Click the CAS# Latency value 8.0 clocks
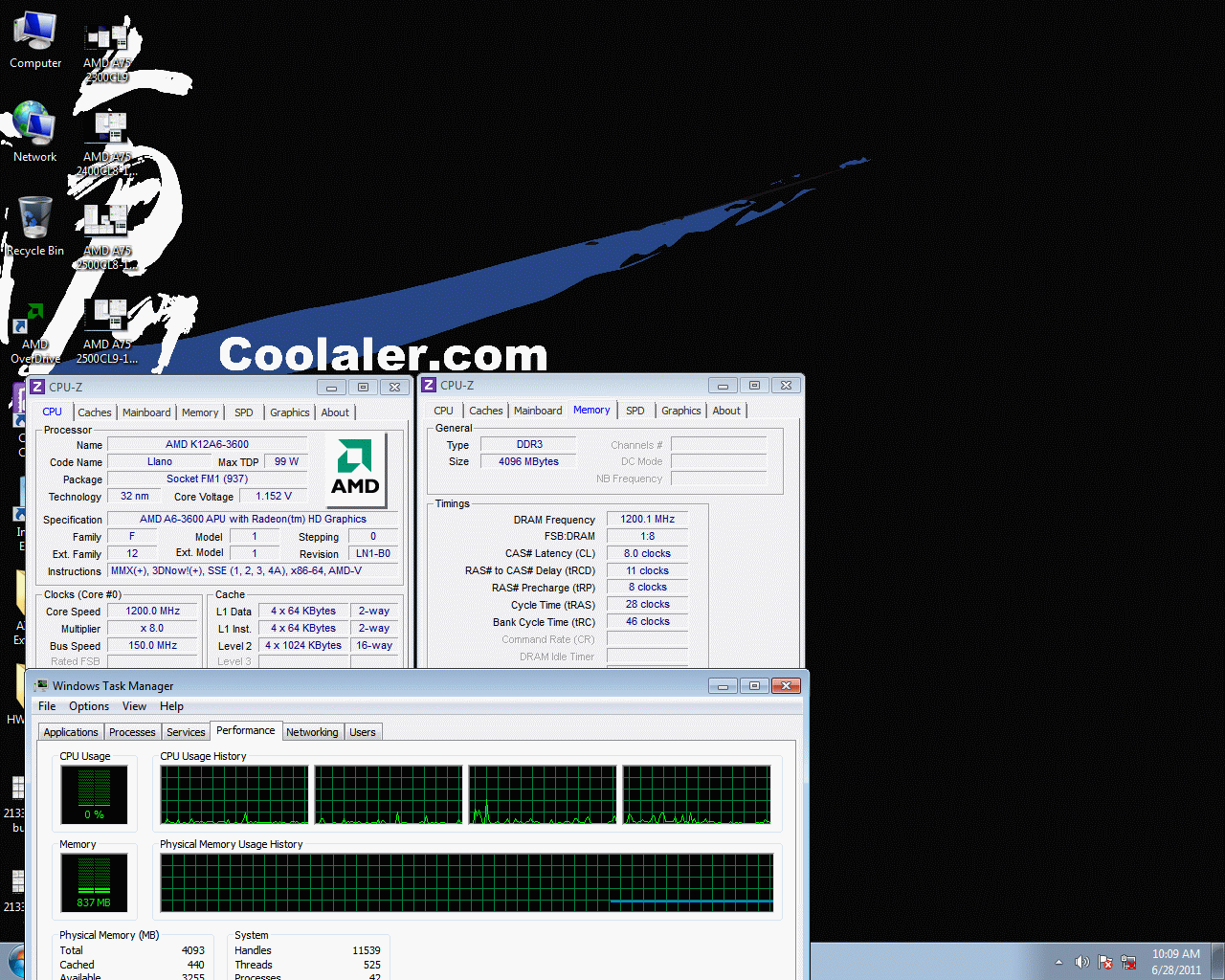1225x980 pixels. (x=648, y=554)
